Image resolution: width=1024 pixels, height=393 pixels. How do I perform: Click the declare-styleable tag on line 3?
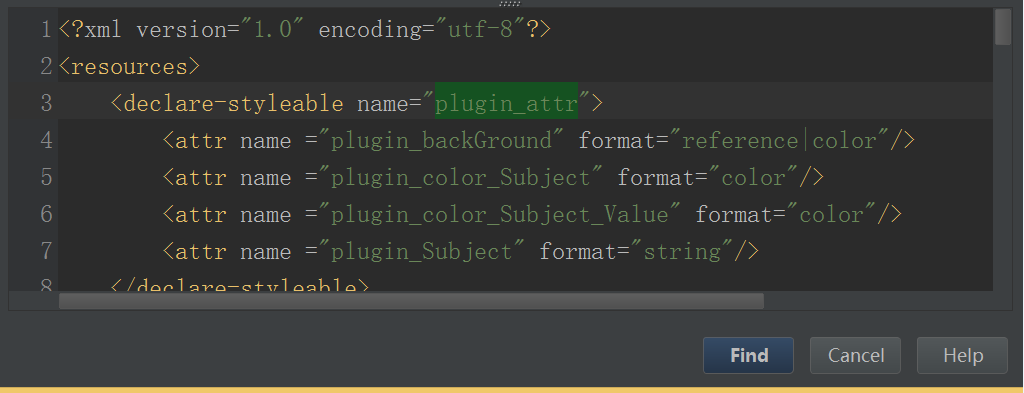point(227,103)
